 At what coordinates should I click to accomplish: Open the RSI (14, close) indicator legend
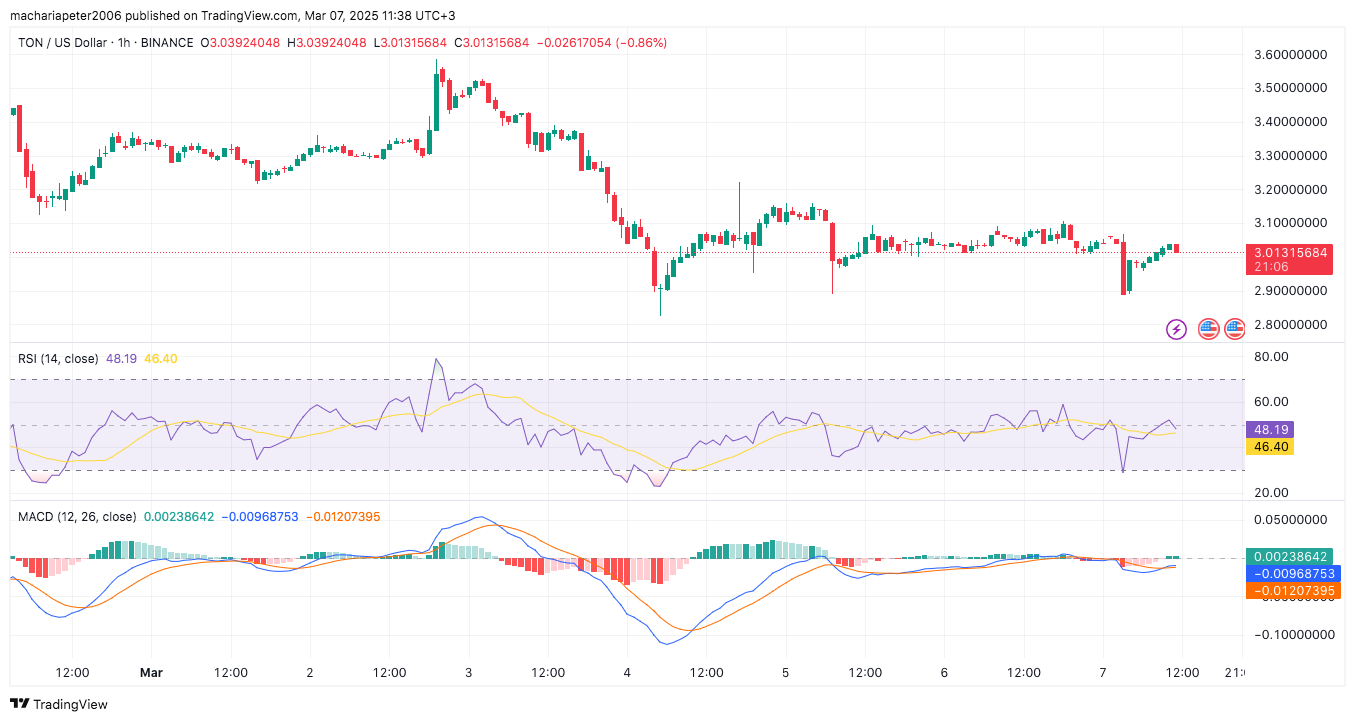(58, 358)
